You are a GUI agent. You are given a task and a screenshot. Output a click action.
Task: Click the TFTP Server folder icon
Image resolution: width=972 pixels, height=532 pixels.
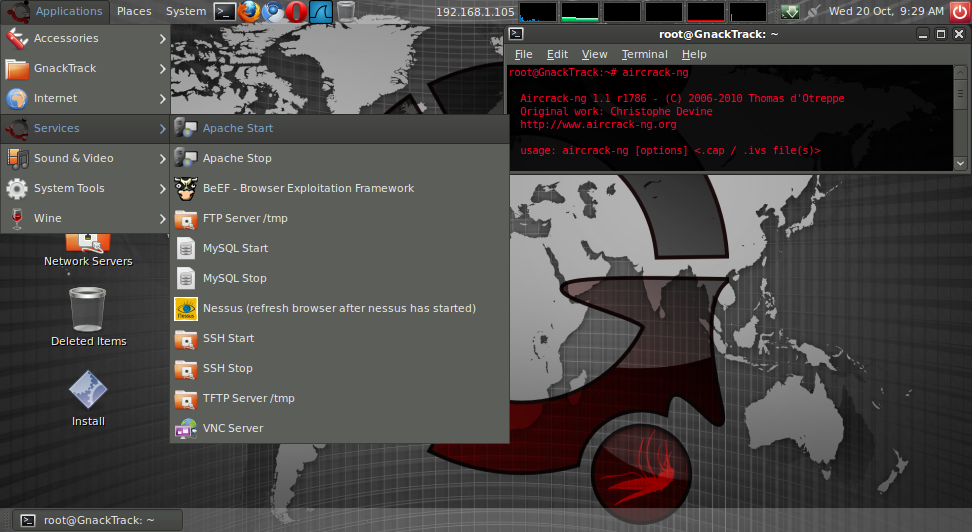[185, 398]
